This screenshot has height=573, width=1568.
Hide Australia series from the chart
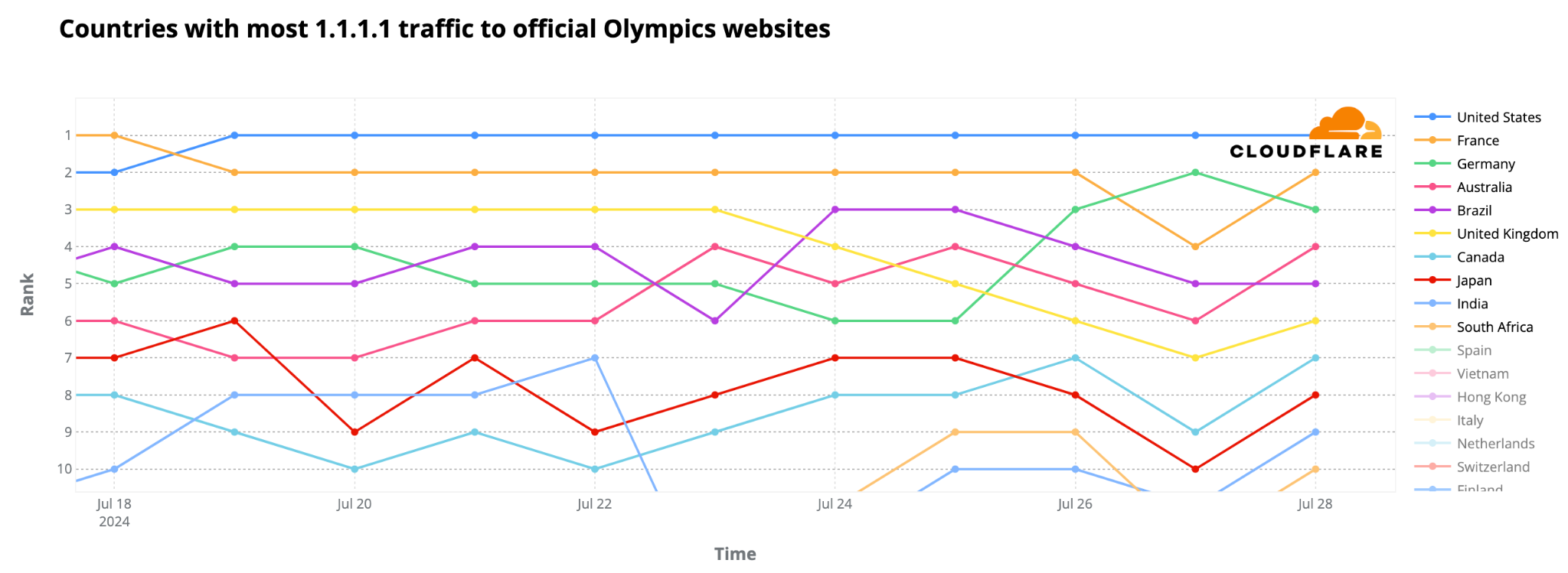click(1484, 187)
